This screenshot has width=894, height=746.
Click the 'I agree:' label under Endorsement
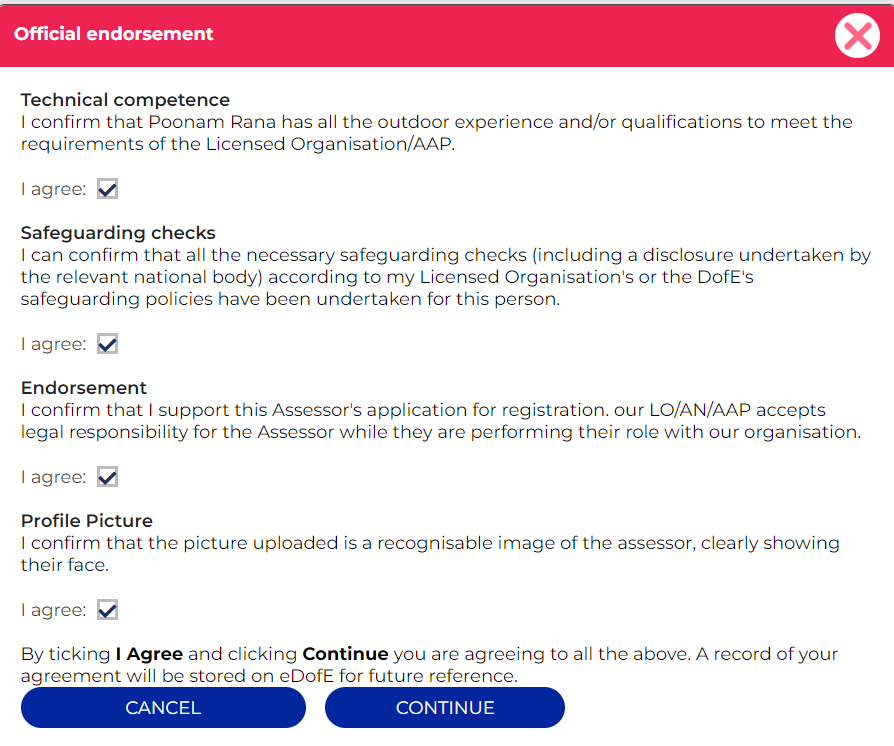click(x=54, y=477)
